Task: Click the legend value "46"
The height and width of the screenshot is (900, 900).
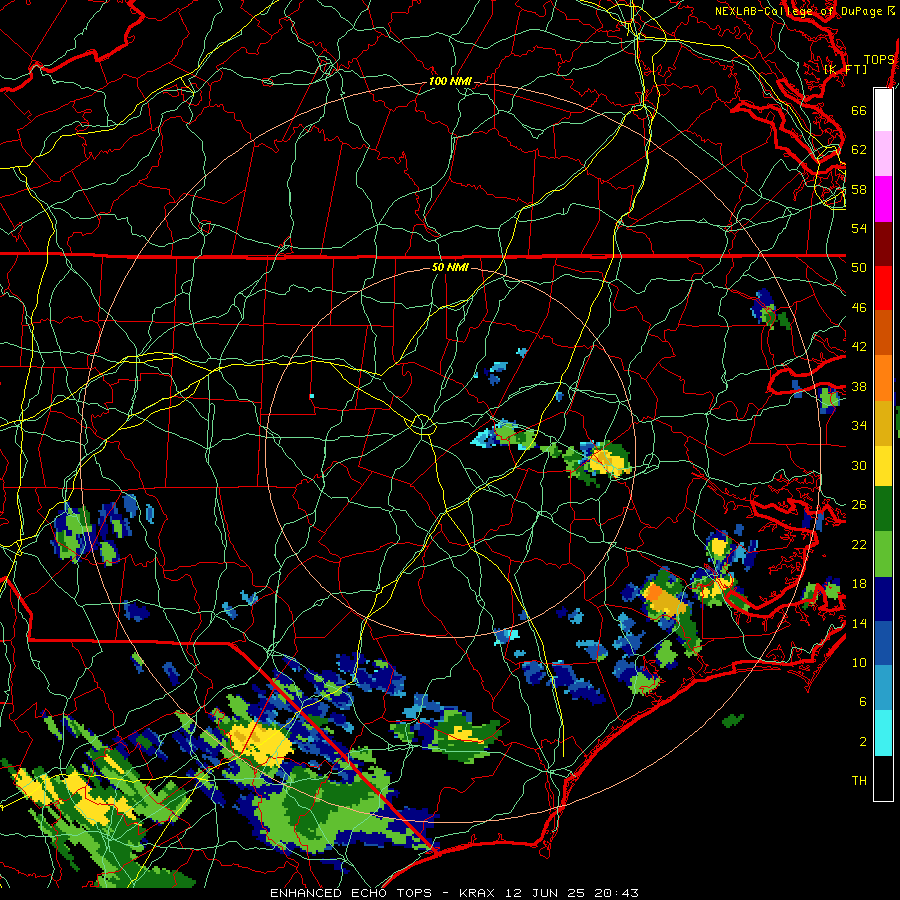Action: [859, 308]
